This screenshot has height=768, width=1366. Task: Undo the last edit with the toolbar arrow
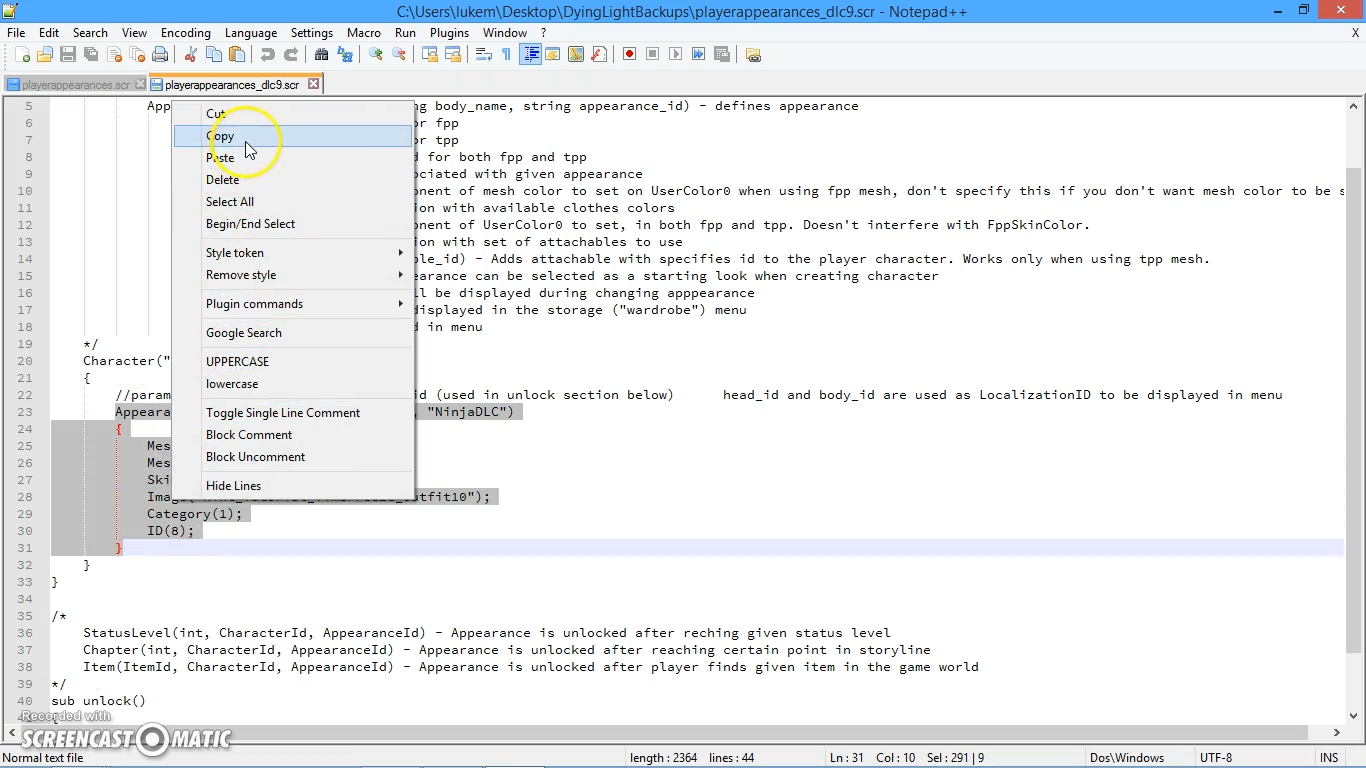268,55
